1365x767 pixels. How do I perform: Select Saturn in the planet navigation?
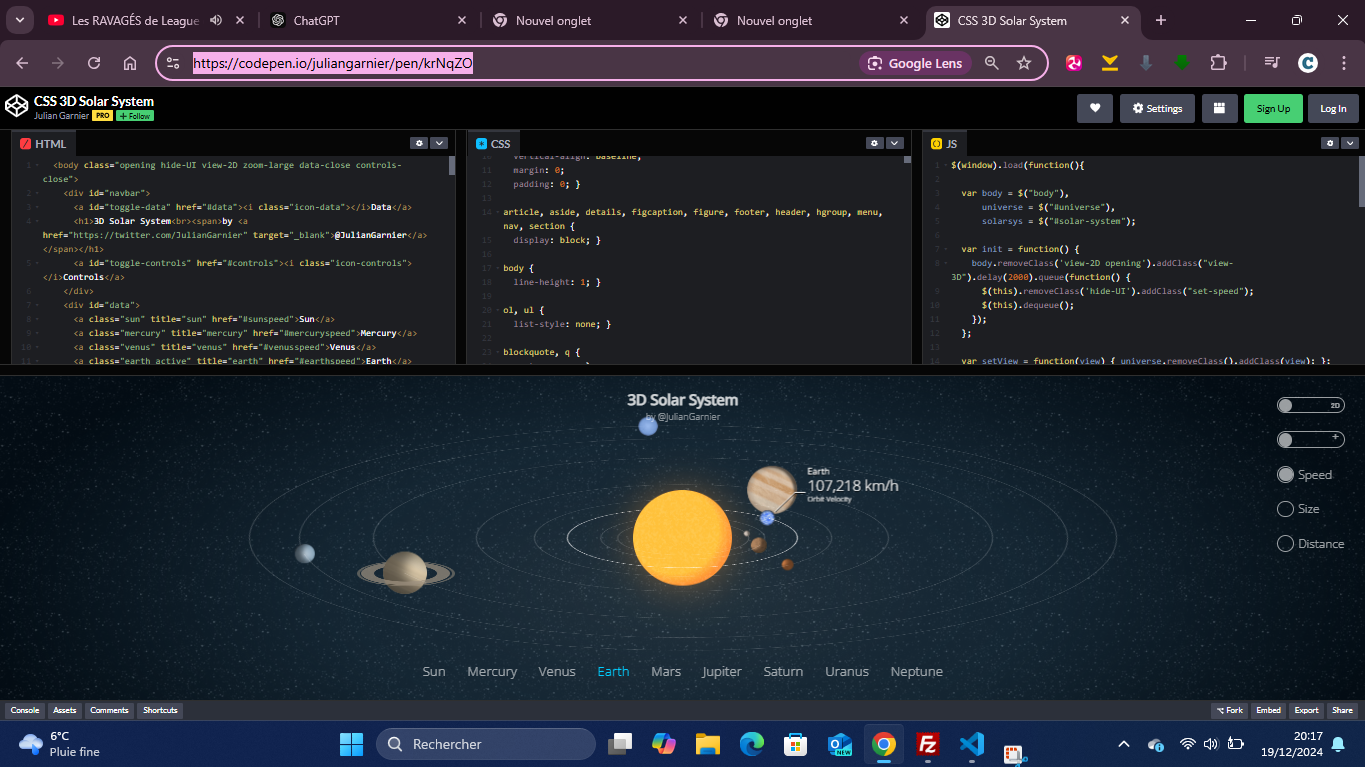click(783, 672)
